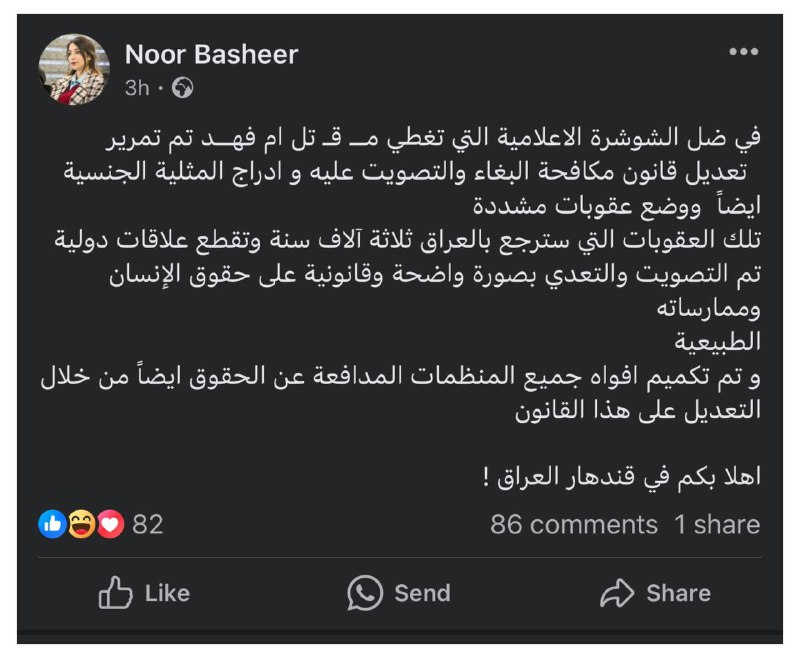Click the Share text label in action bar
The image size is (800, 658).
pyautogui.click(x=679, y=594)
